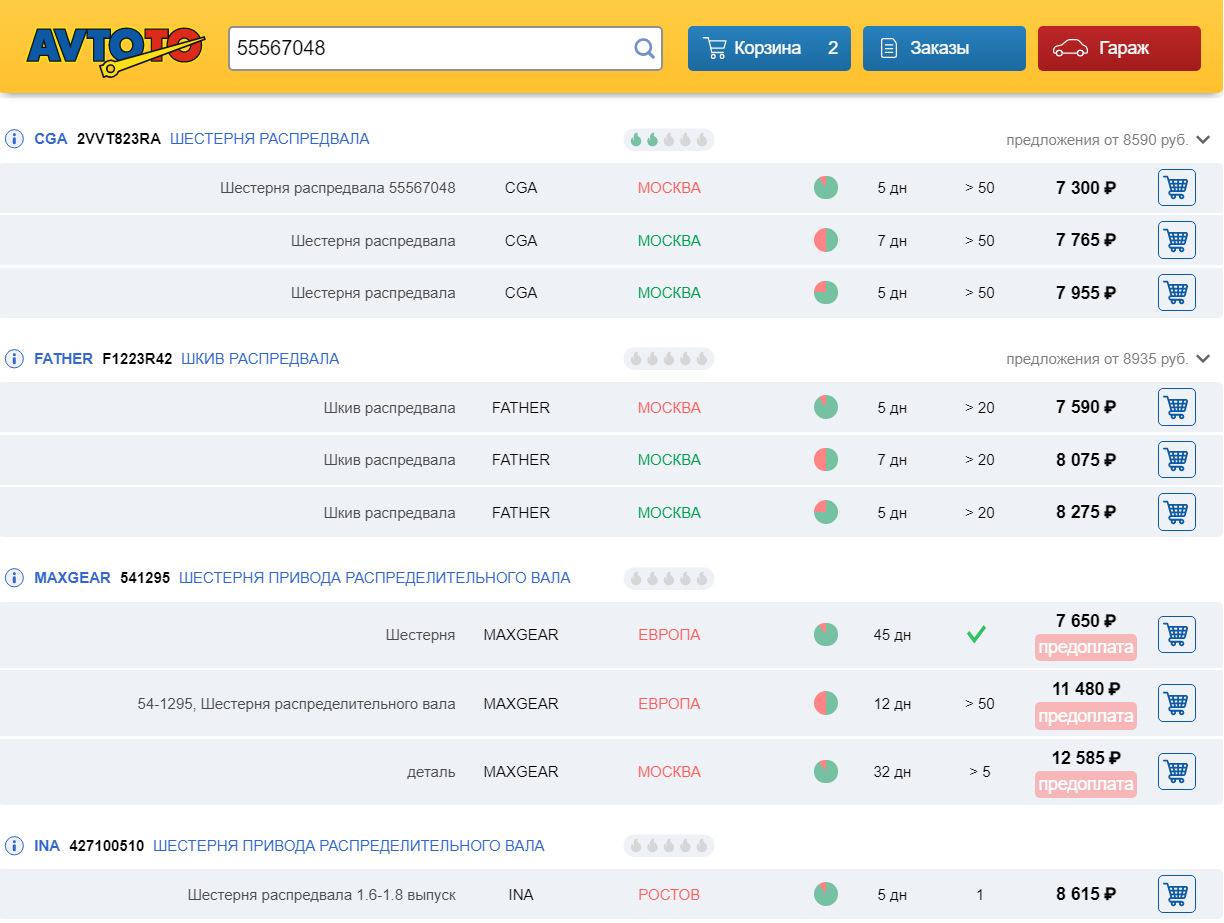Viewport: 1224px width, 923px height.
Task: Add the 7 300 ₽ CGA offer to cart
Action: (x=1176, y=188)
